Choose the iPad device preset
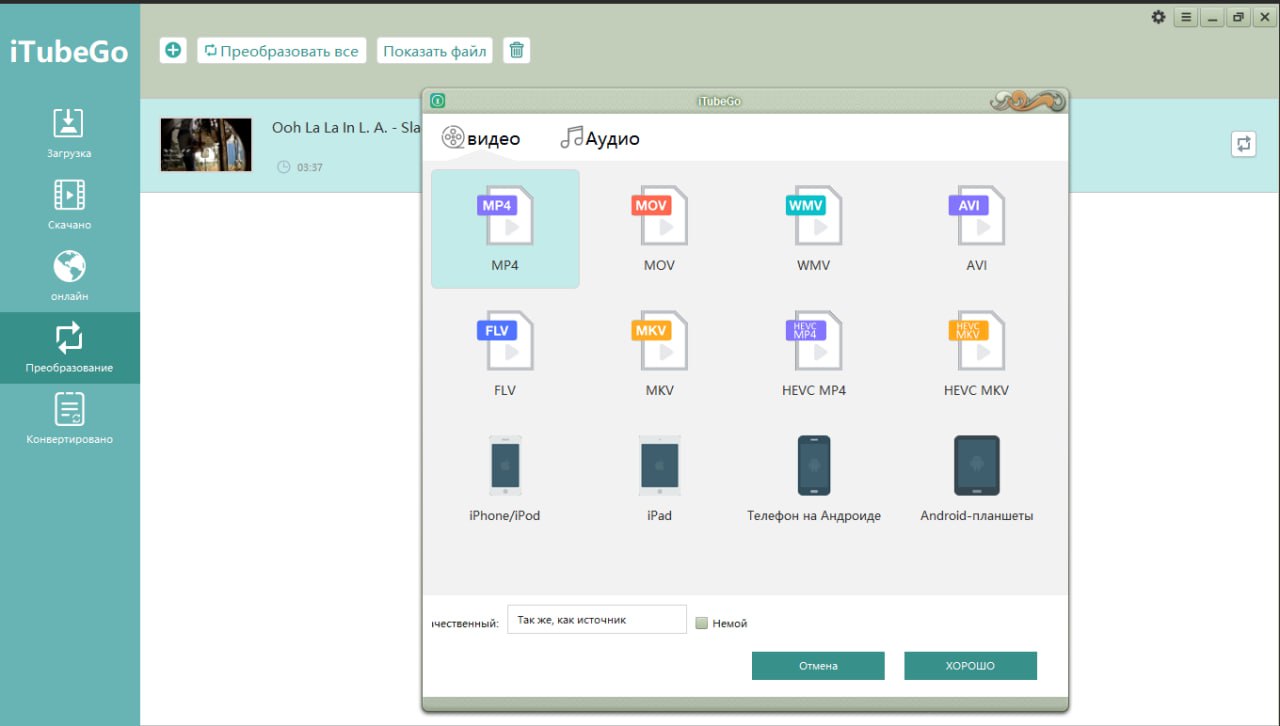Image resolution: width=1280 pixels, height=726 pixels. pos(659,479)
